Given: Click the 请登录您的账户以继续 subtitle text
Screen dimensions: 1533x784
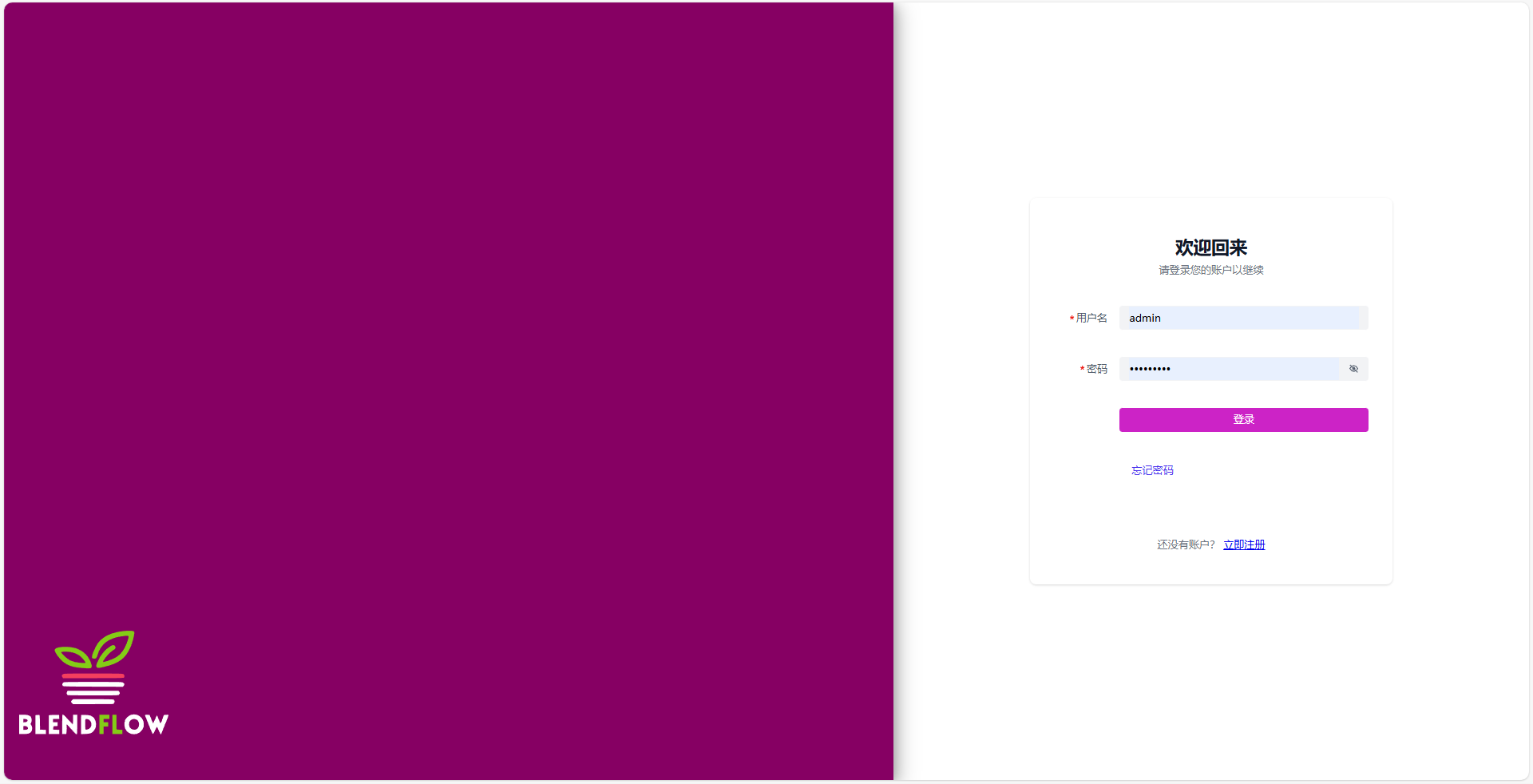Looking at the screenshot, I should [x=1210, y=270].
